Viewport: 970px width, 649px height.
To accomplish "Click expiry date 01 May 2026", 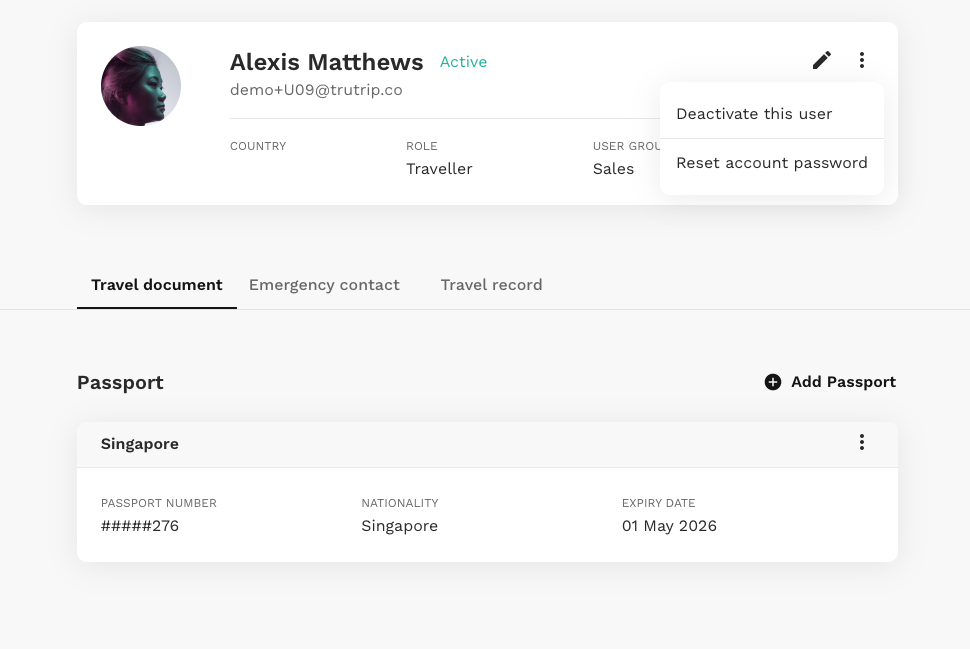I will pyautogui.click(x=669, y=526).
